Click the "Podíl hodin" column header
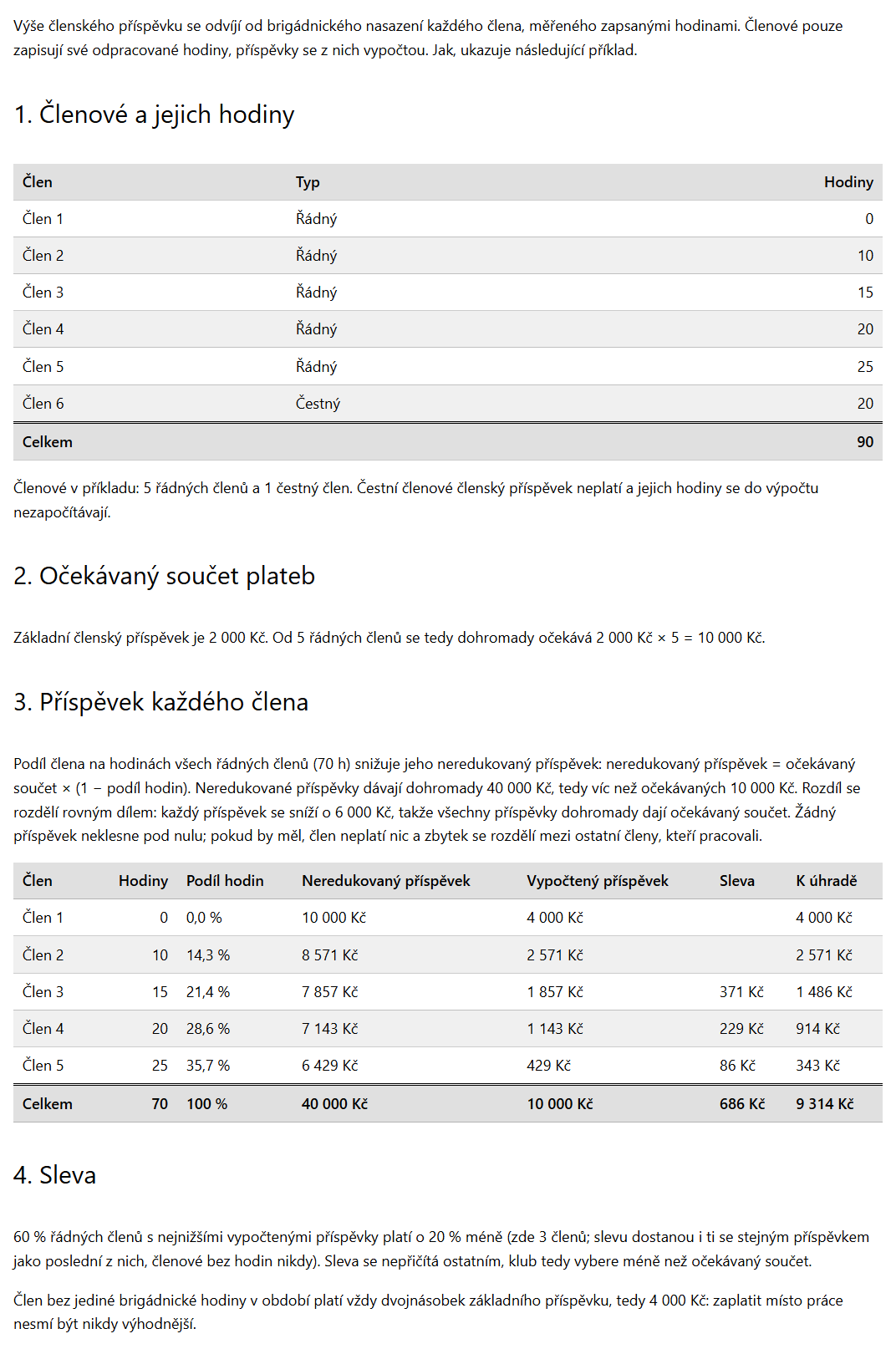The width and height of the screenshot is (896, 1349). point(225,881)
